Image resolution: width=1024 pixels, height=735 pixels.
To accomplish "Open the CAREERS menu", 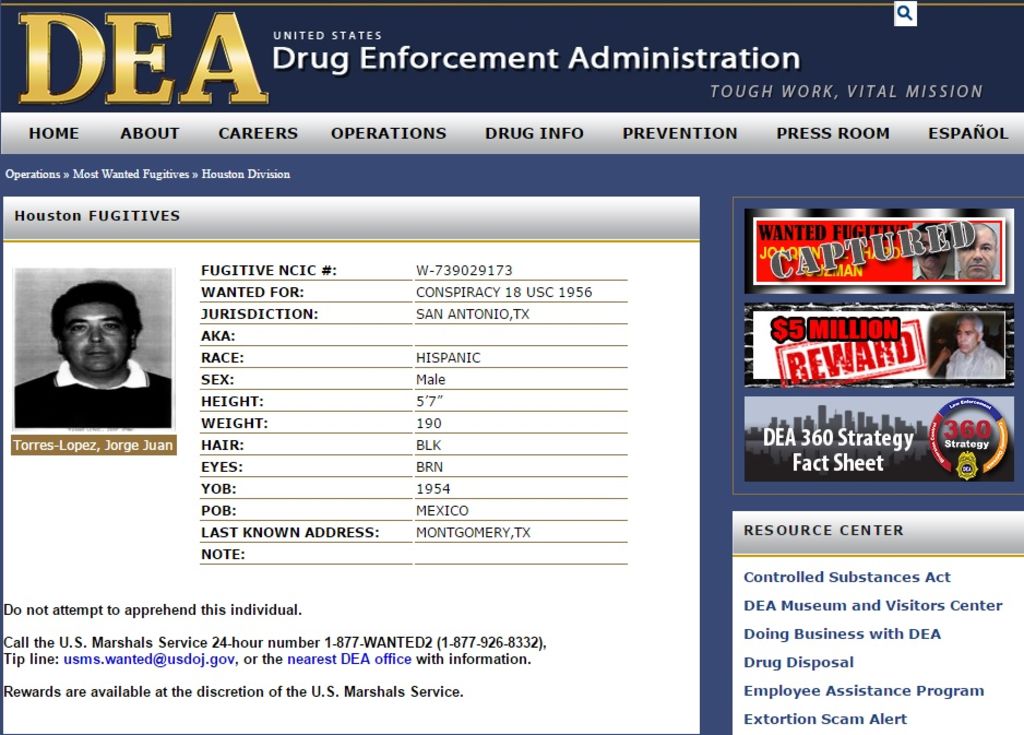I will coord(258,133).
